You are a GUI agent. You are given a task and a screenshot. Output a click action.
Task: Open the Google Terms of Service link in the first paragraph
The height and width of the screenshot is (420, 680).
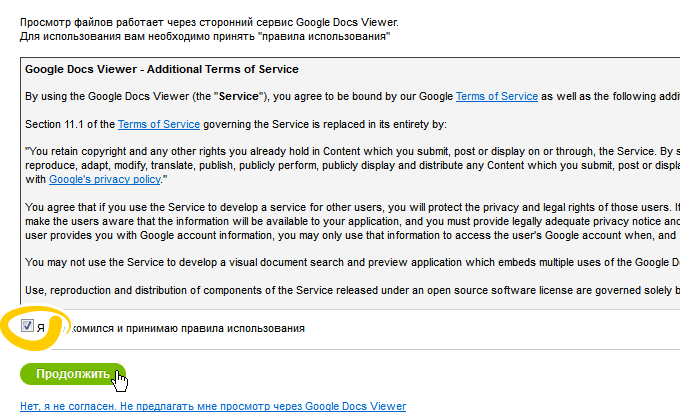[x=497, y=96]
